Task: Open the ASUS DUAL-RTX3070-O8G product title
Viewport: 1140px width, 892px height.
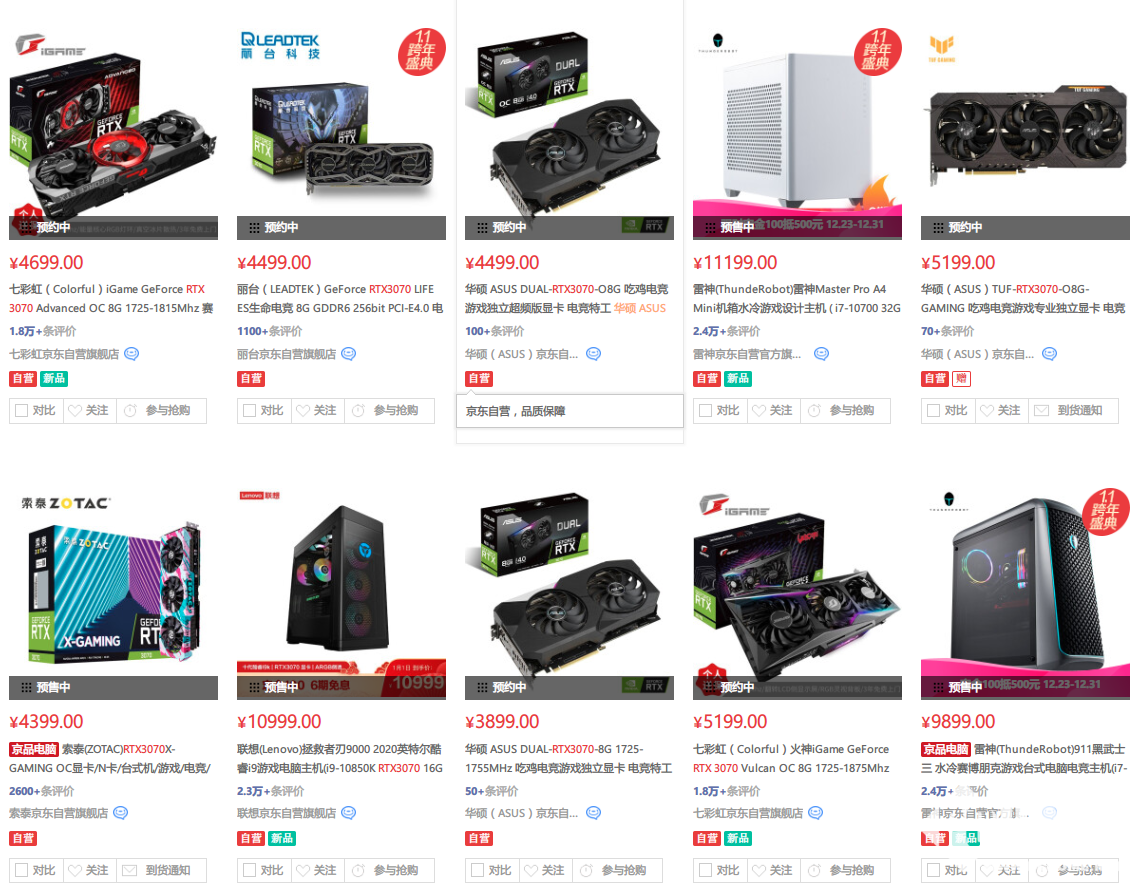Action: point(567,299)
